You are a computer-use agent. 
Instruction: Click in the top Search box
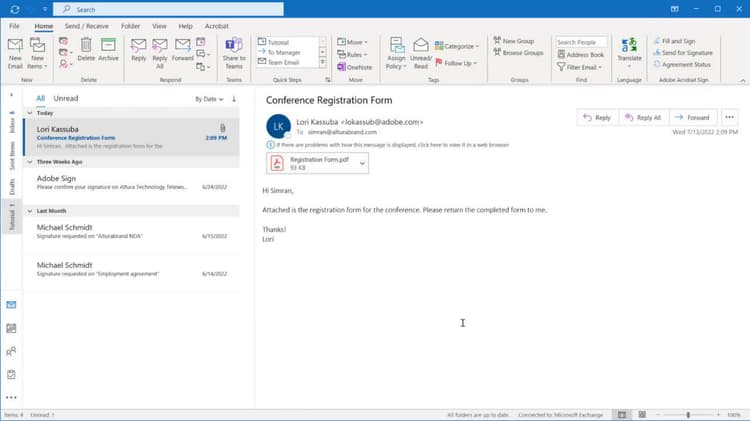pyautogui.click(x=168, y=9)
